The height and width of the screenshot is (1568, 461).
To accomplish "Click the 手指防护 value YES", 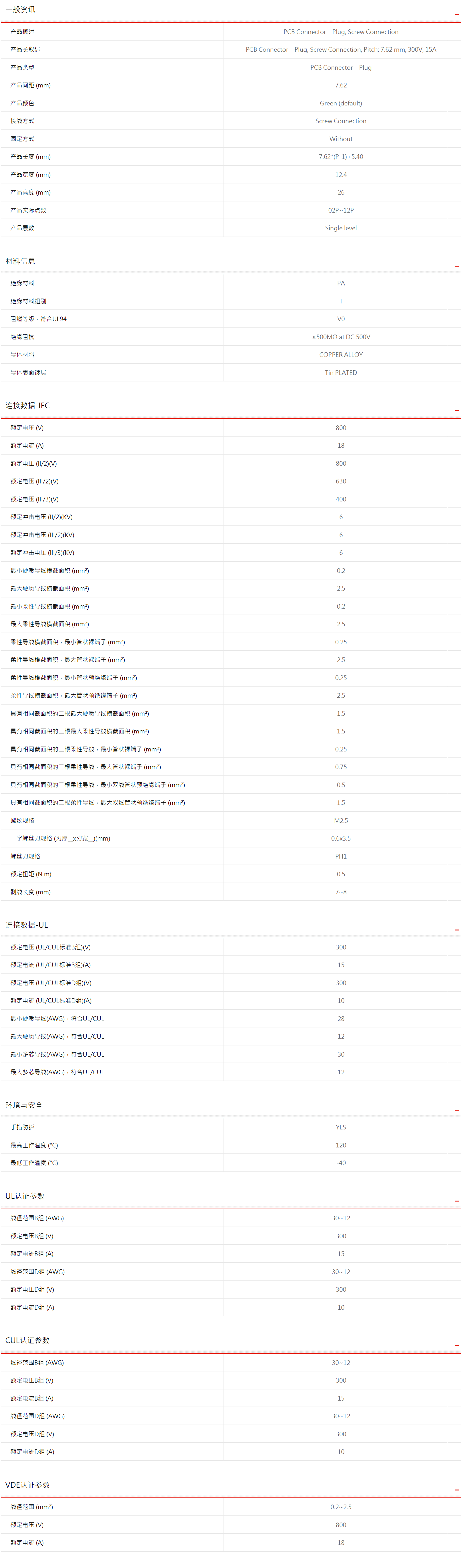I will click(340, 1127).
